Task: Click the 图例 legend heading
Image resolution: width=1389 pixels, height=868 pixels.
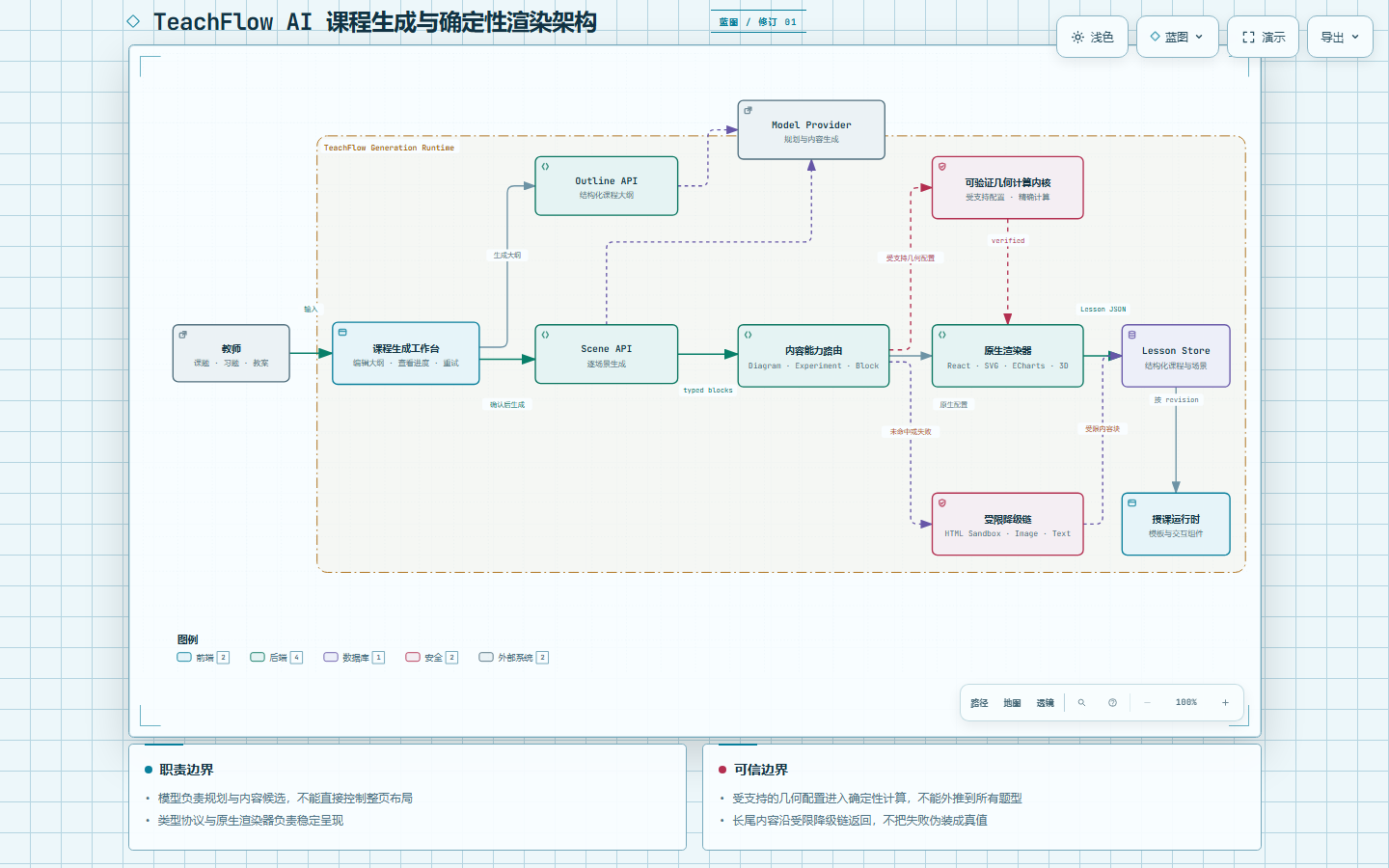Action: (x=188, y=639)
